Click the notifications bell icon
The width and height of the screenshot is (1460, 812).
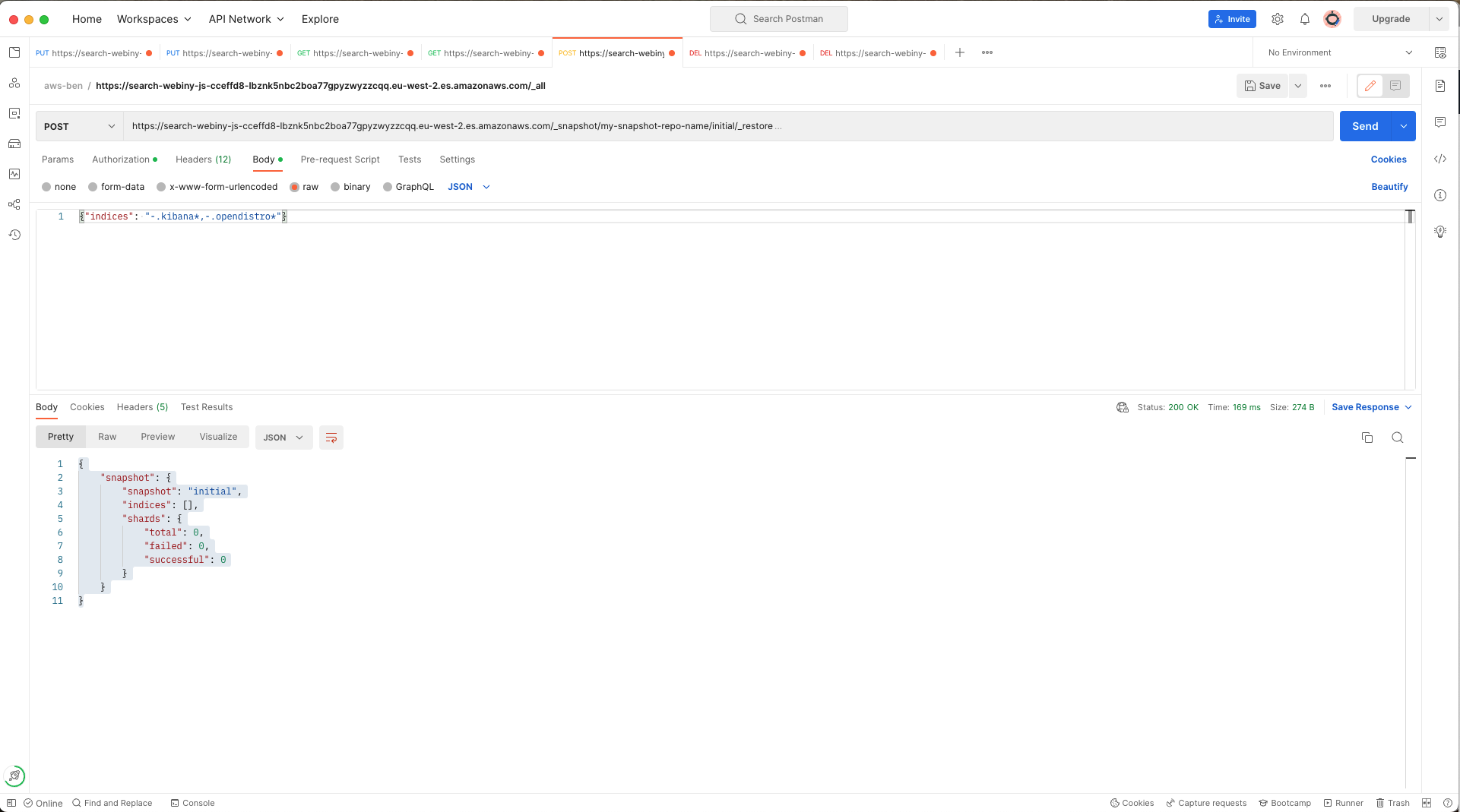[x=1305, y=19]
